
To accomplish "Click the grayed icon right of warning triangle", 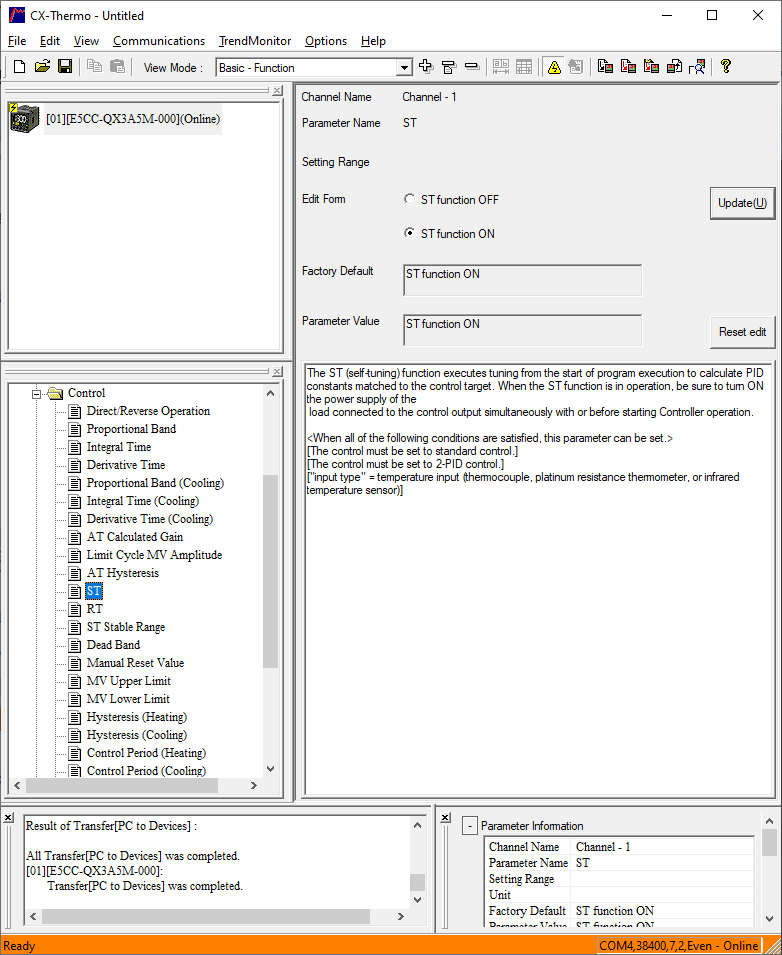I will point(576,67).
